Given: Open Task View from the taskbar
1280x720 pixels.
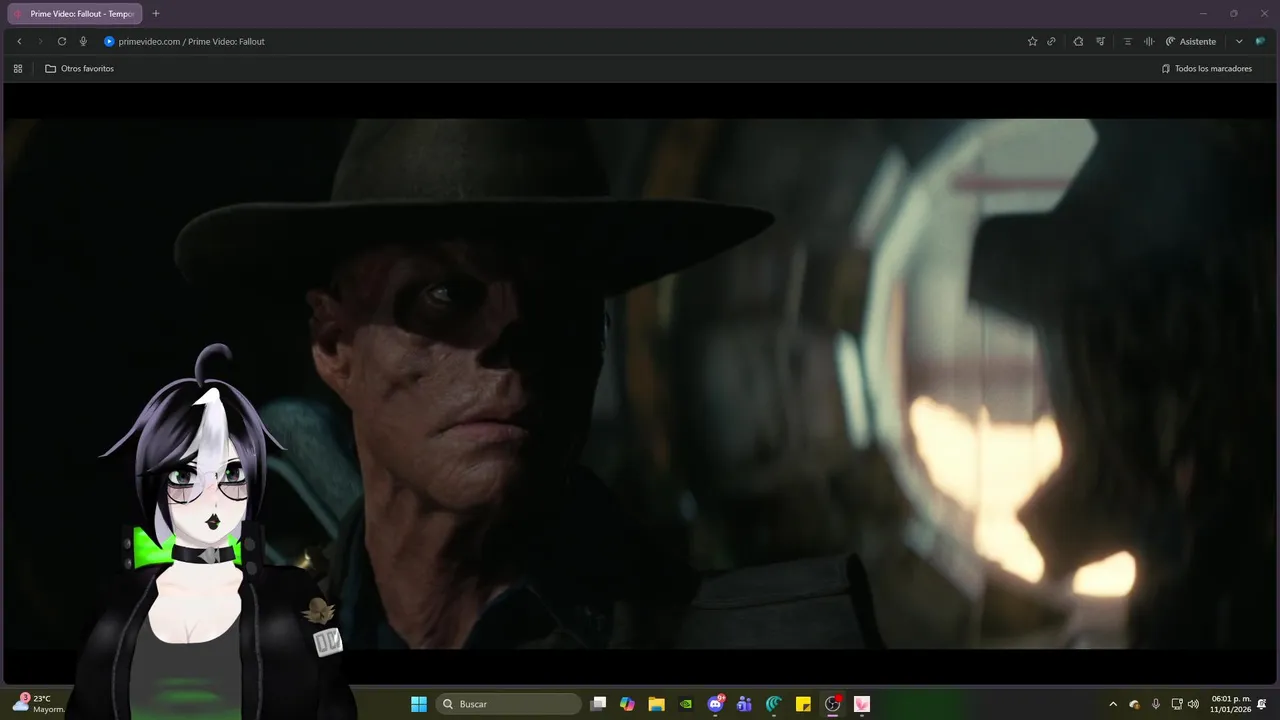Looking at the screenshot, I should (x=598, y=704).
